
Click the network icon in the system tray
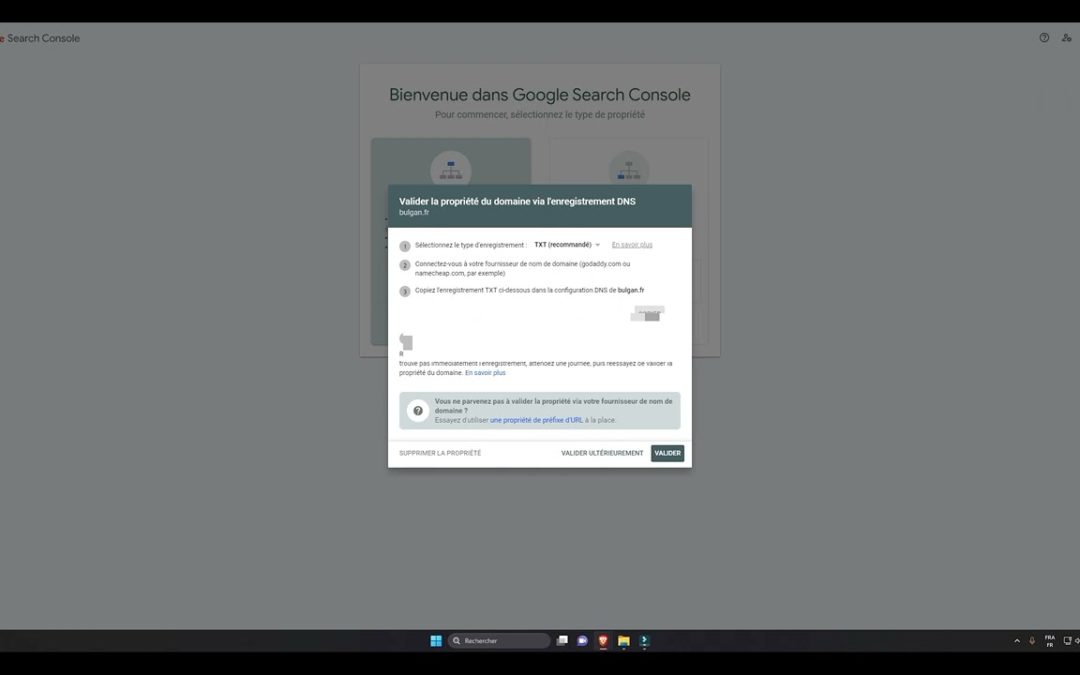(x=1068, y=641)
